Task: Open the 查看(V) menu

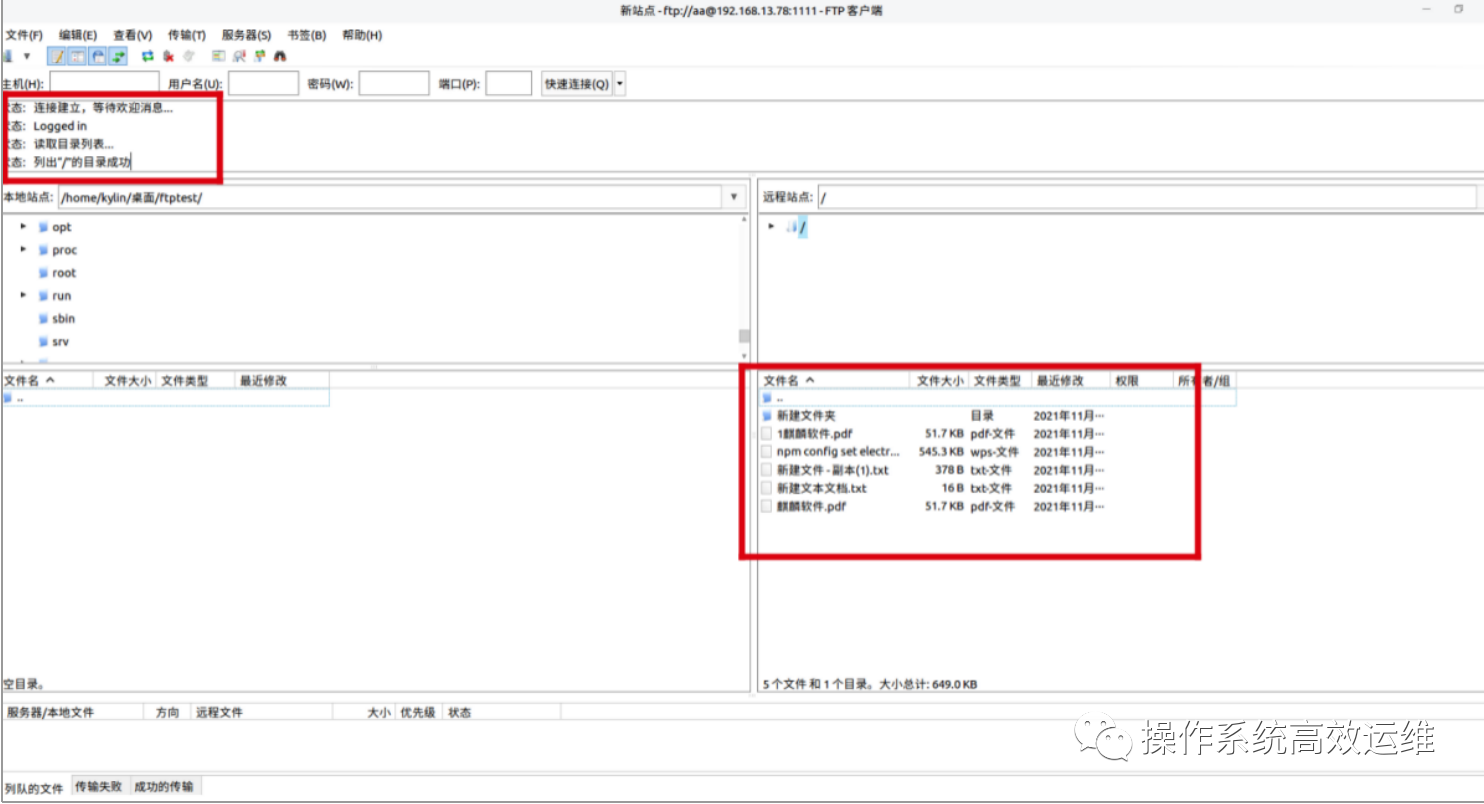Action: click(133, 35)
